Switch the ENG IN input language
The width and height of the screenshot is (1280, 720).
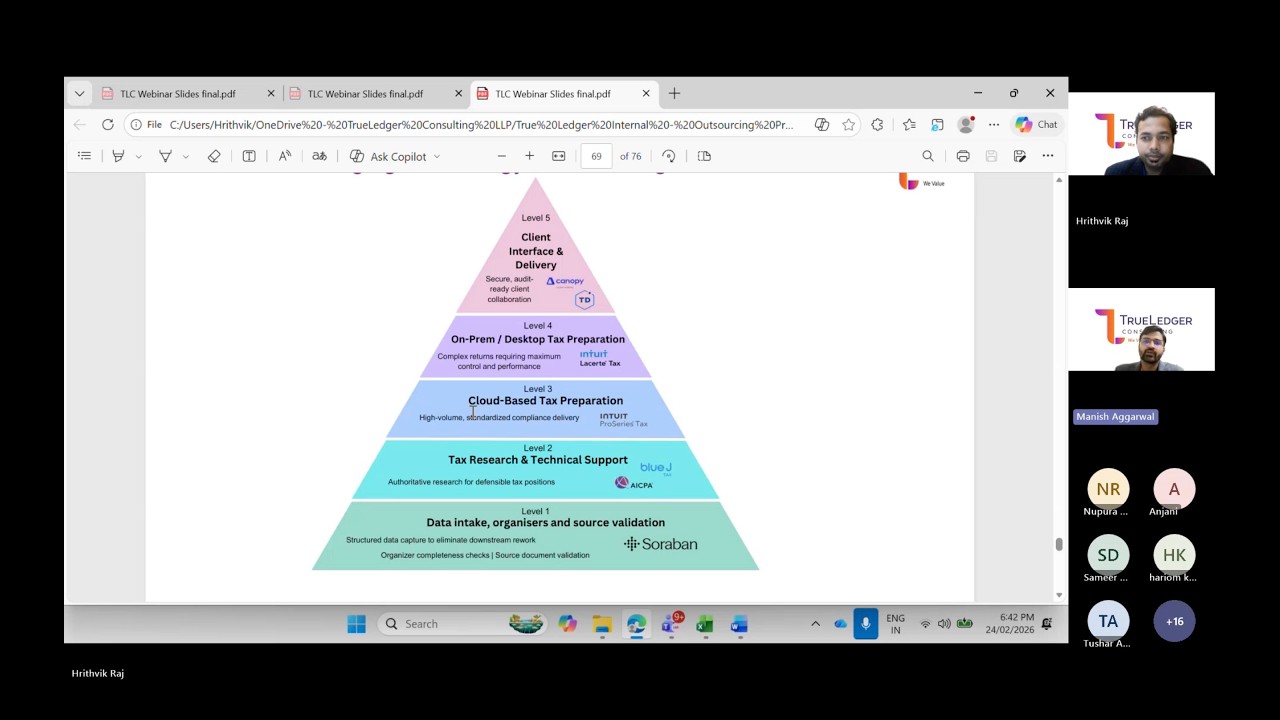896,624
